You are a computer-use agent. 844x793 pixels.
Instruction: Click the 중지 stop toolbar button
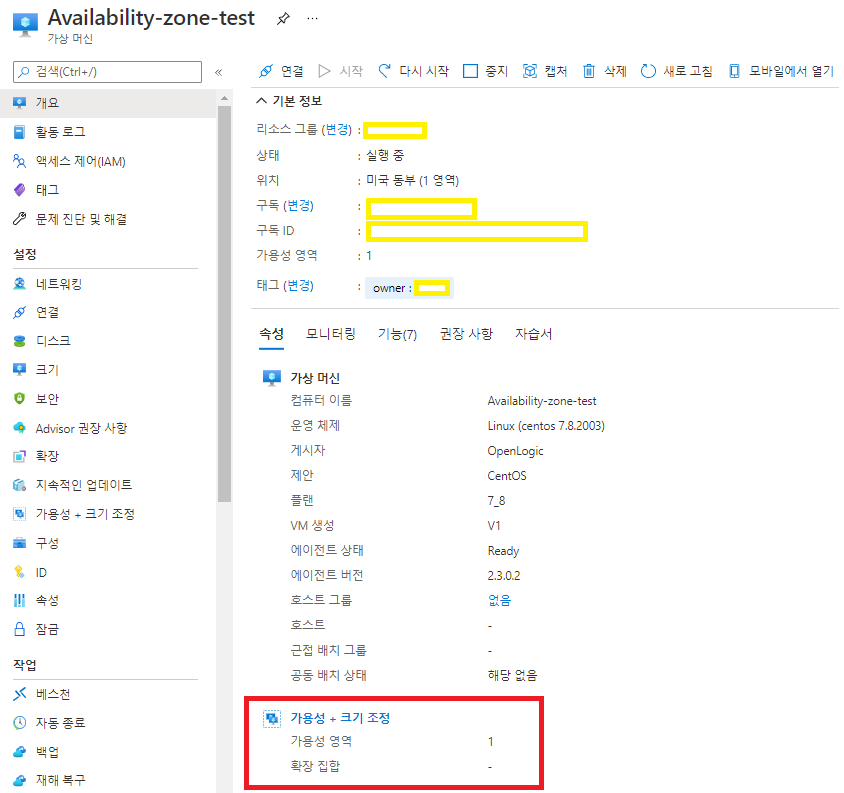tap(486, 71)
